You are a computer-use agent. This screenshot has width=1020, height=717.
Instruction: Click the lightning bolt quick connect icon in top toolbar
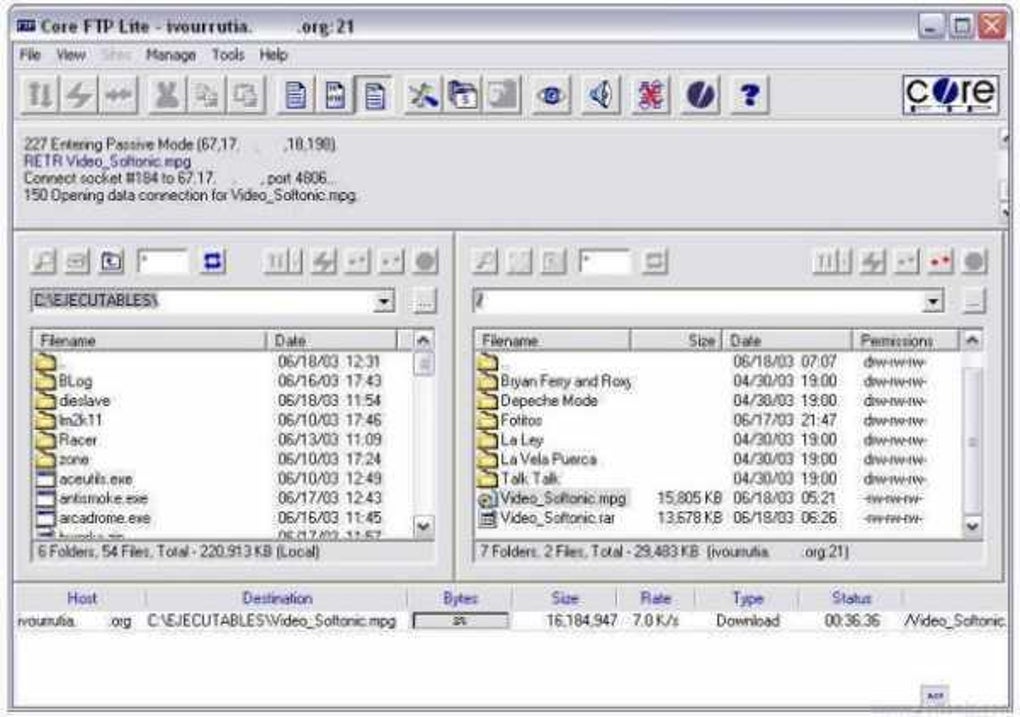point(79,95)
